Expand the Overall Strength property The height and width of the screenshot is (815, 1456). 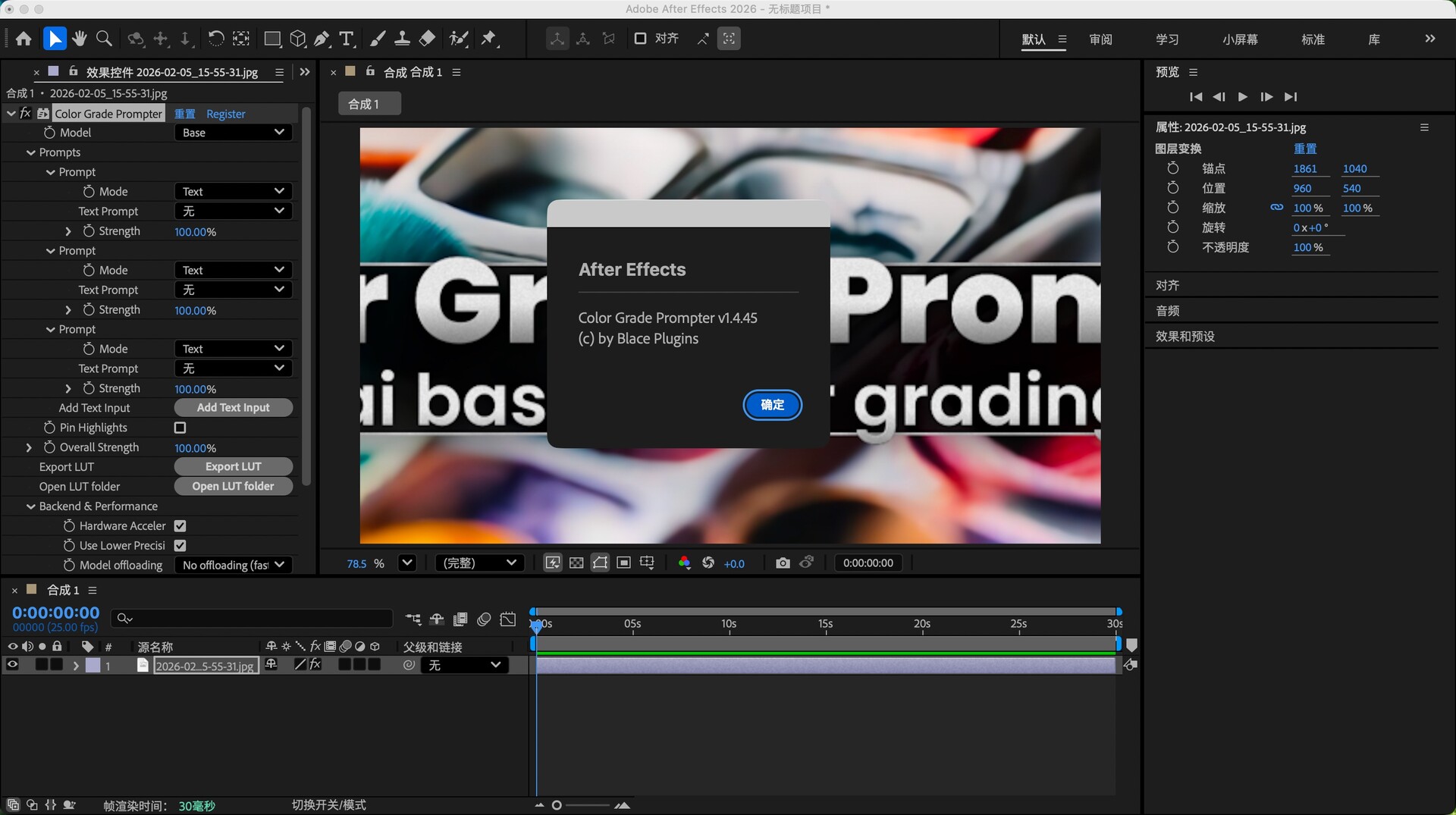point(29,447)
